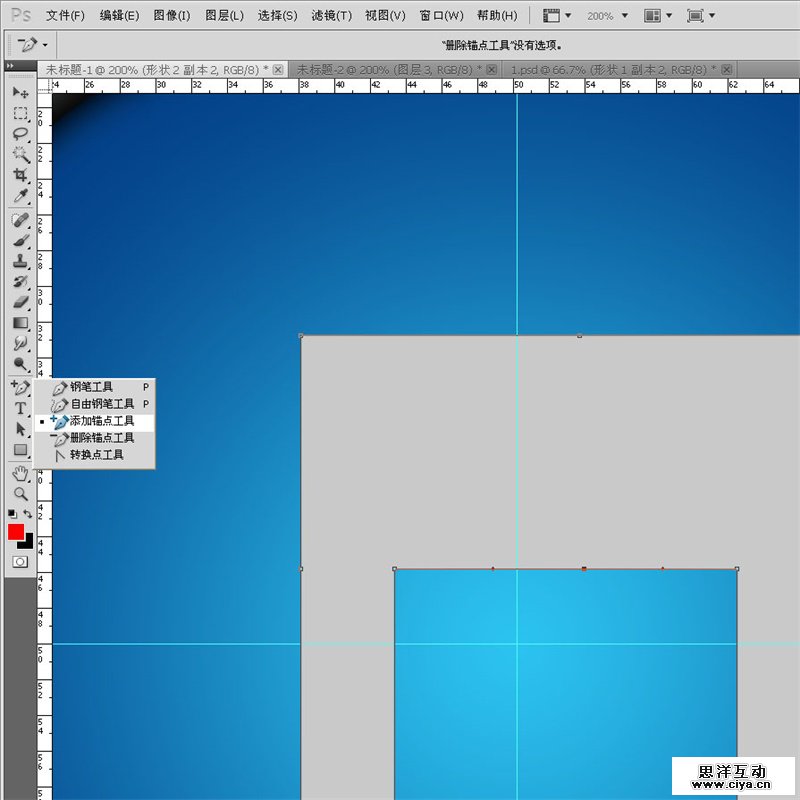Select the Horizontal Type tool
This screenshot has height=800, width=800.
20,408
